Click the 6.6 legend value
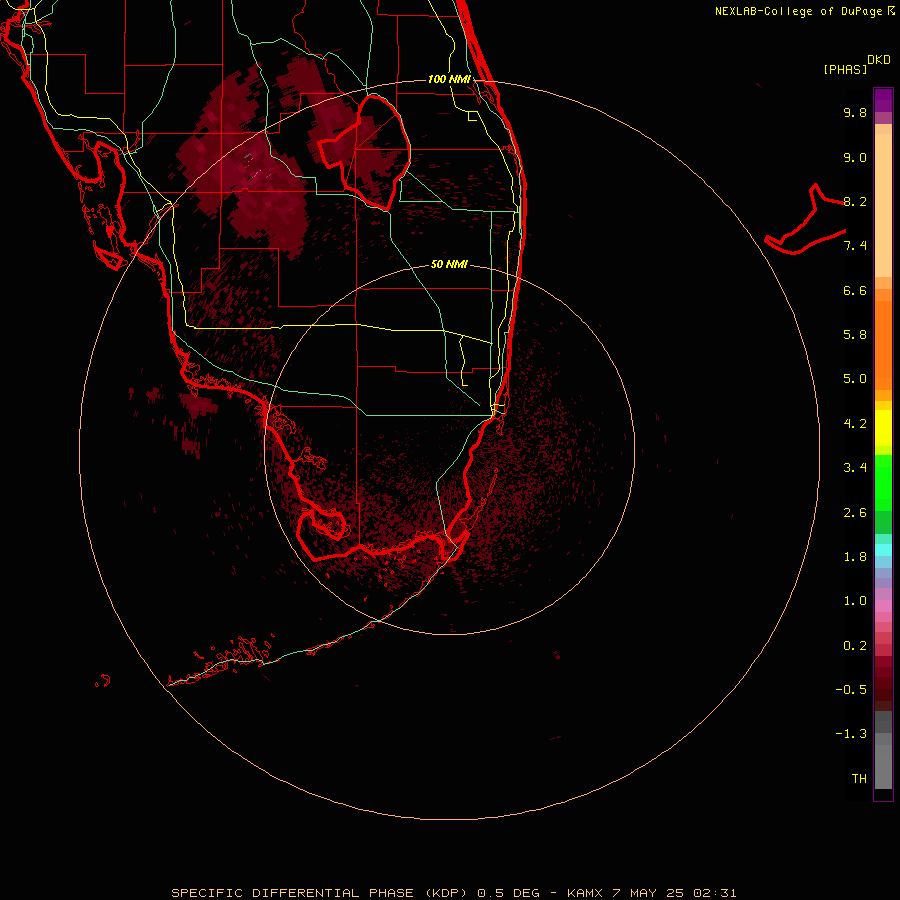The height and width of the screenshot is (900, 900). [855, 290]
